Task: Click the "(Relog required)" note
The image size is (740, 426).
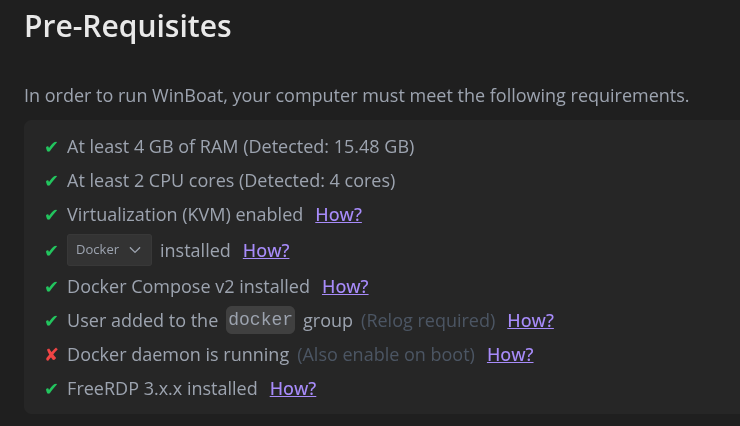Action: [428, 321]
